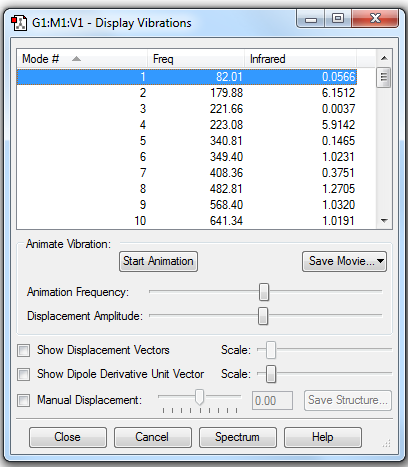
Task: Minimize the Display Vibrations window
Action: tap(311, 19)
